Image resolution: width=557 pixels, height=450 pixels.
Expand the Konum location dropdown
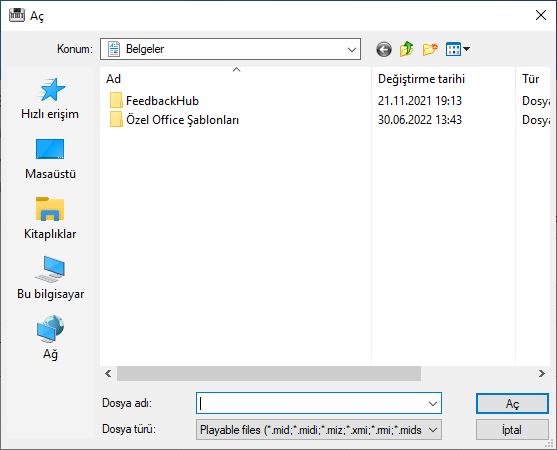tap(352, 49)
